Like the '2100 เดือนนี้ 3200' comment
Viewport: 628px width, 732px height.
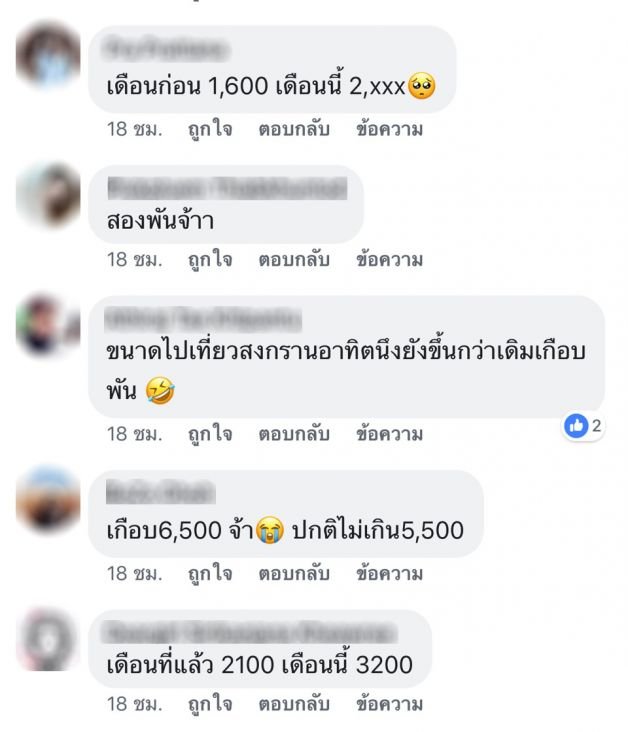[x=210, y=704]
